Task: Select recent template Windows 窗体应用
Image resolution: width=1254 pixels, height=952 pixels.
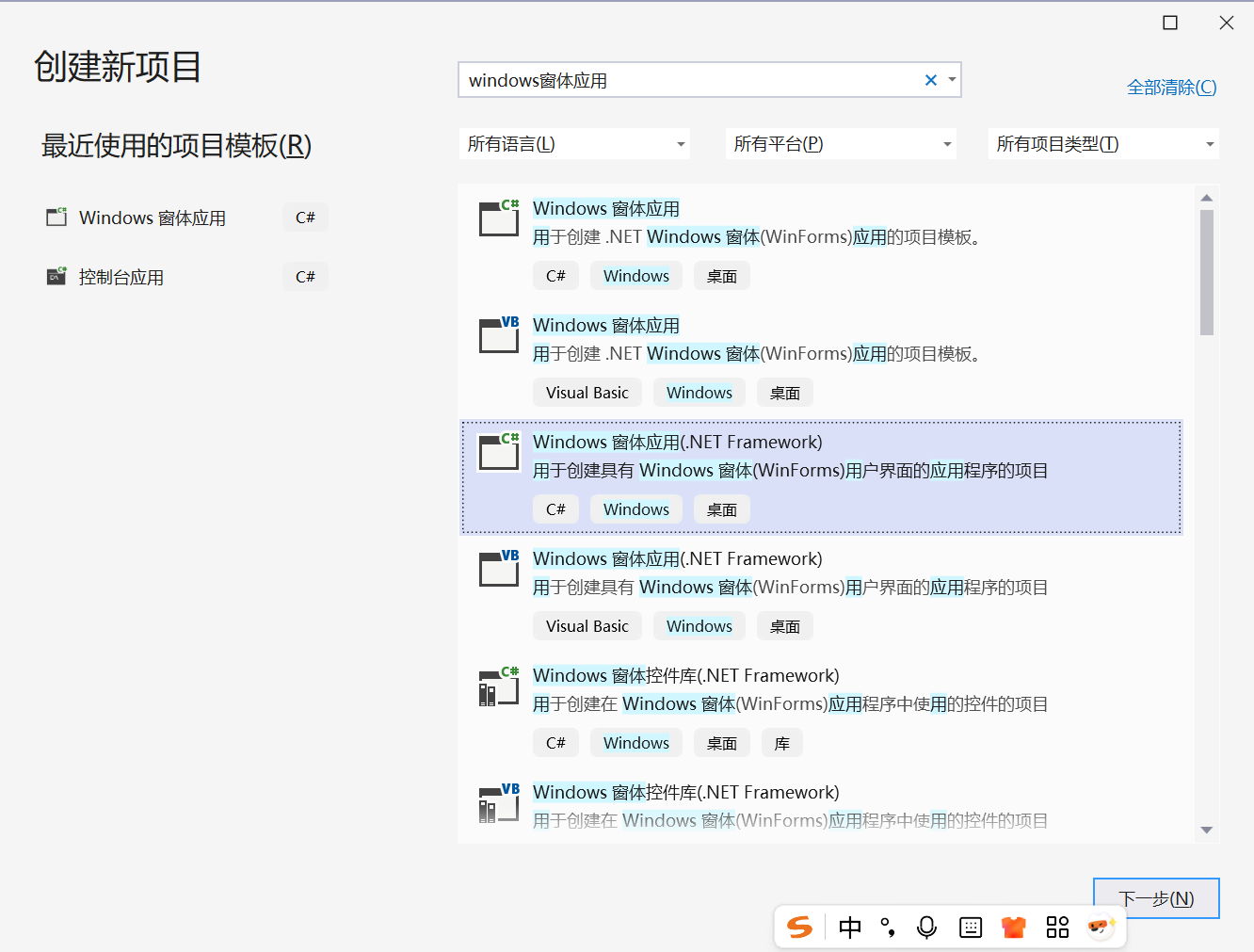Action: click(153, 218)
